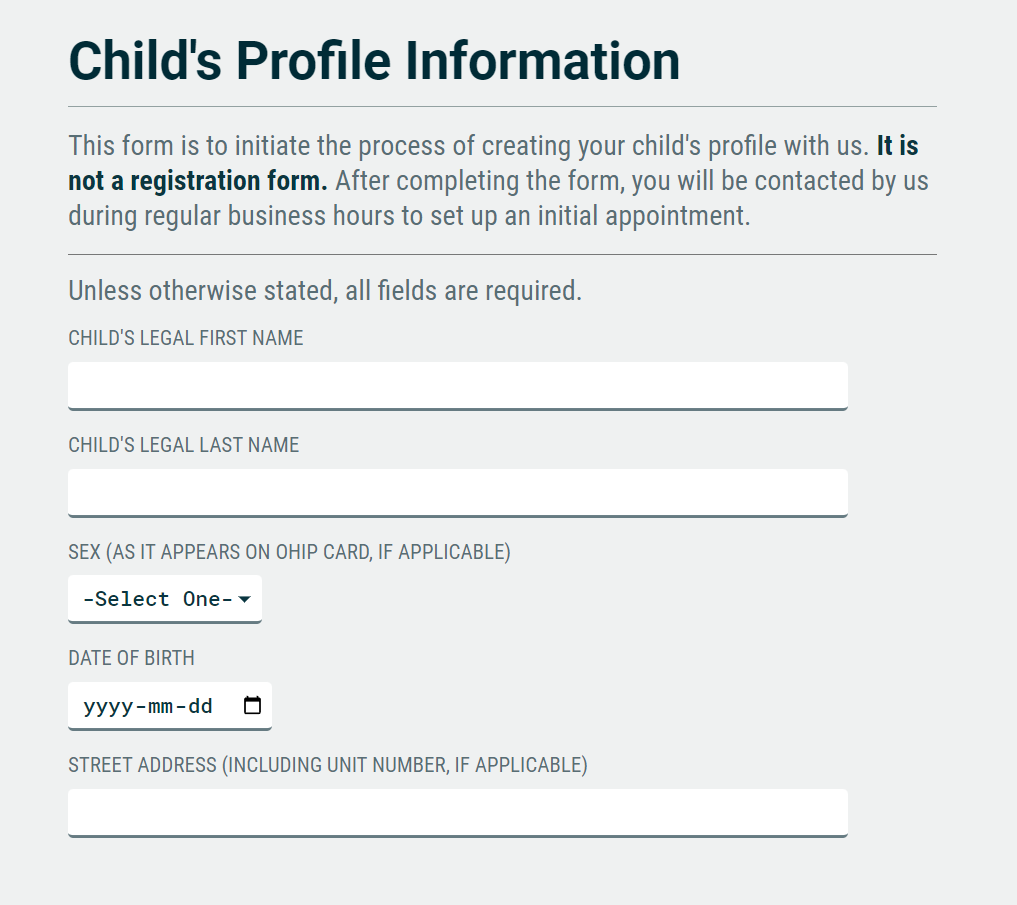Click the bold 'not a registration form' text
This screenshot has width=1017, height=905.
pyautogui.click(x=198, y=181)
